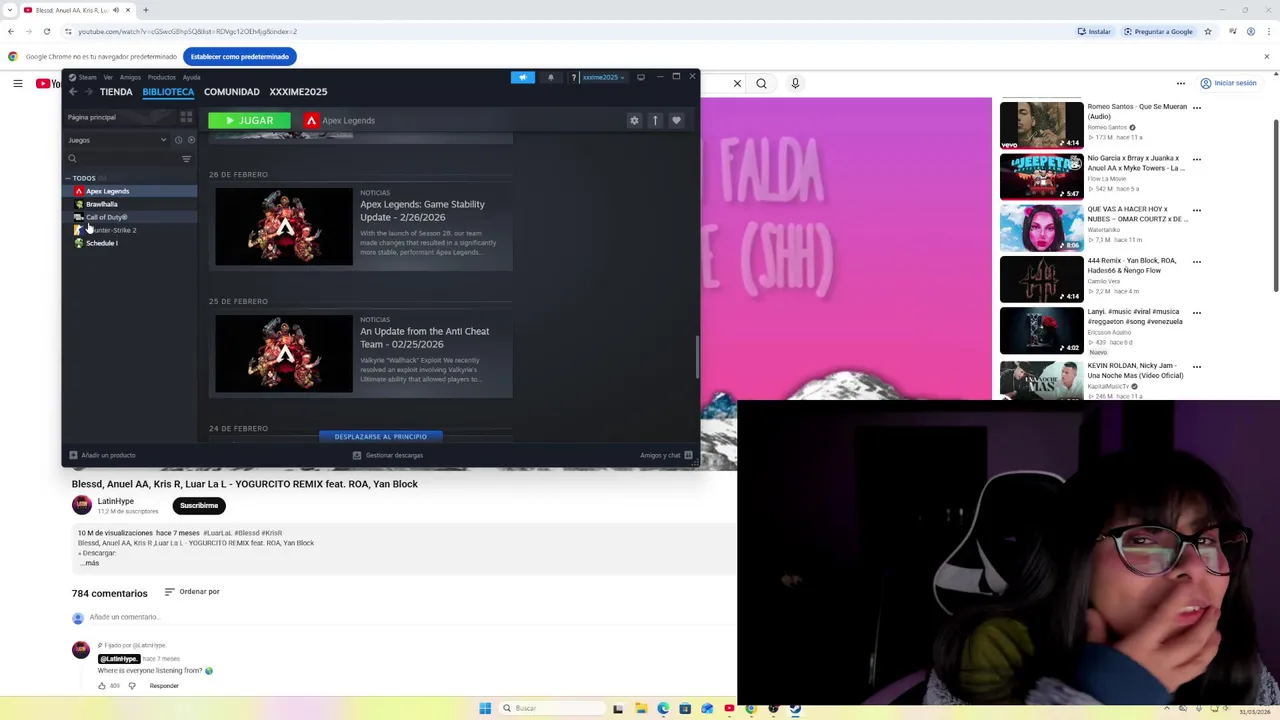Screen dimensions: 1280x720
Task: Select Counter-Strike 2 in game list
Action: [x=130, y=230]
